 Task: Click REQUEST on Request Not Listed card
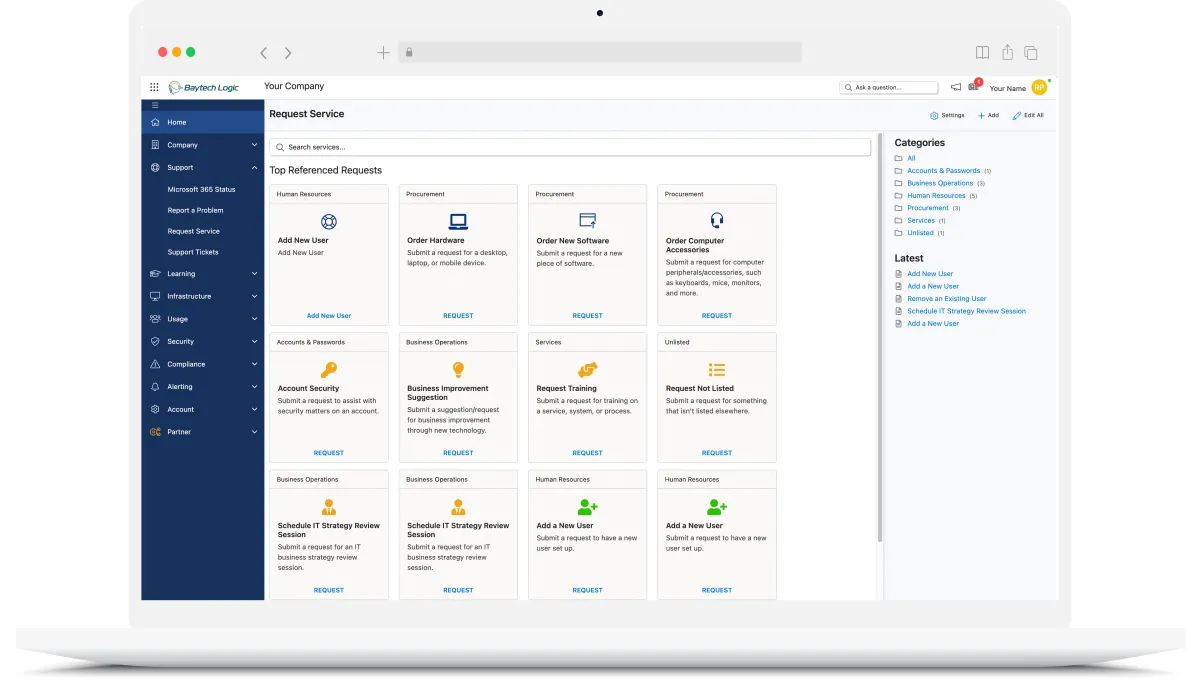(716, 453)
